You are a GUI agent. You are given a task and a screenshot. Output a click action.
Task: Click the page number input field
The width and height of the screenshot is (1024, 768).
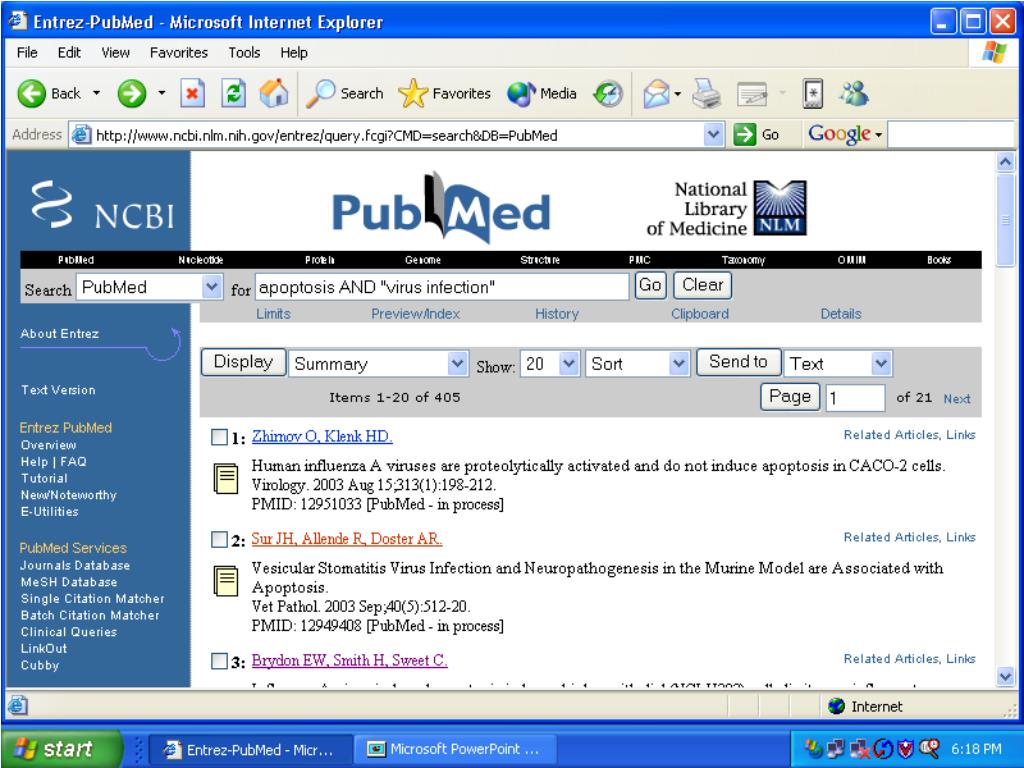point(855,397)
